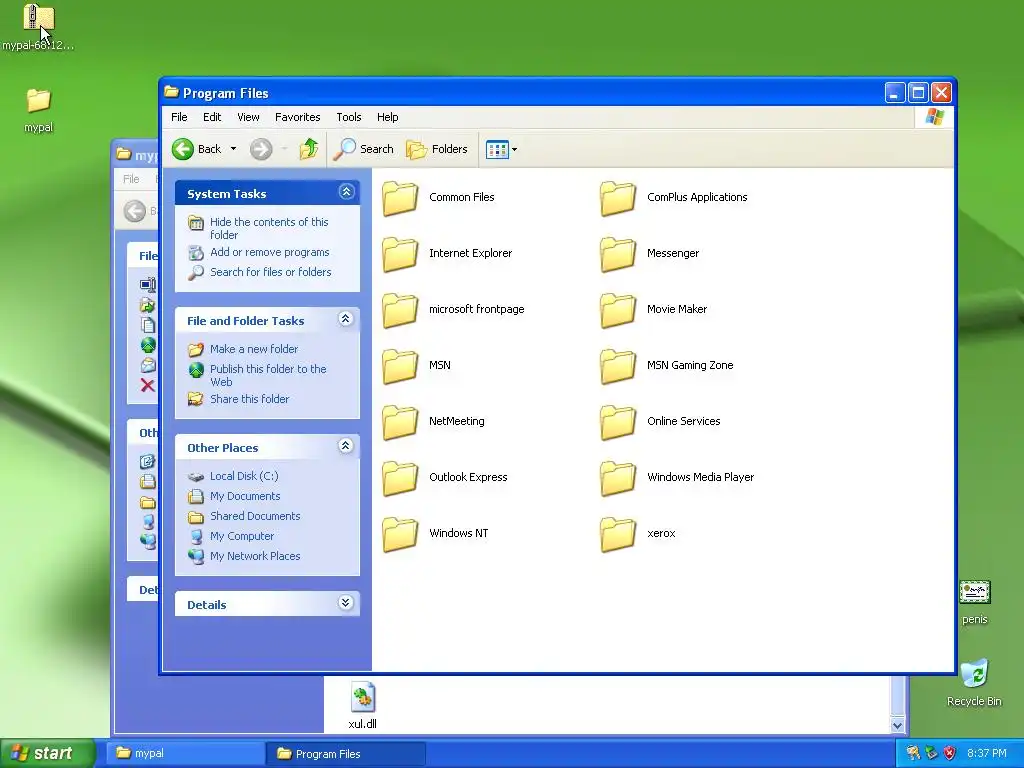Select the Messenger folder icon
This screenshot has height=768, width=1024.
[x=617, y=254]
